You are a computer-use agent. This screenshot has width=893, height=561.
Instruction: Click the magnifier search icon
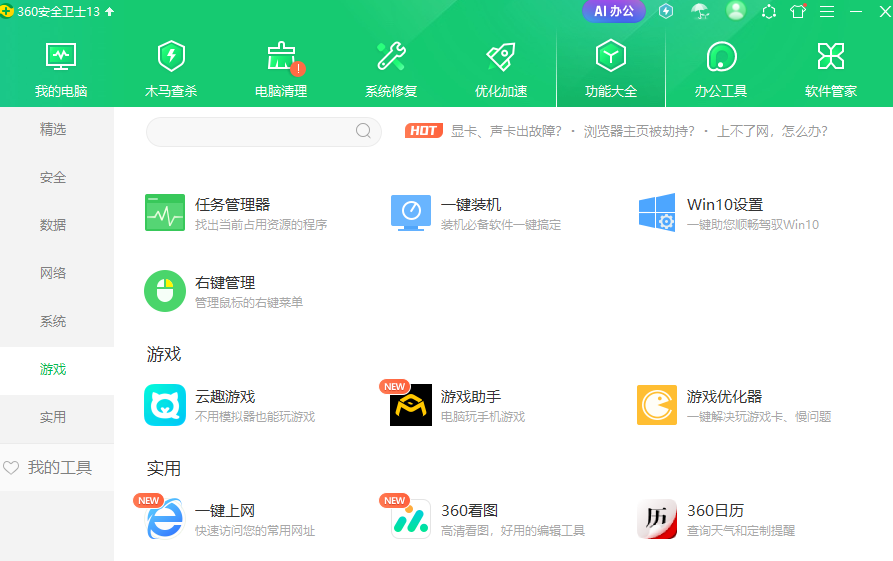click(363, 132)
